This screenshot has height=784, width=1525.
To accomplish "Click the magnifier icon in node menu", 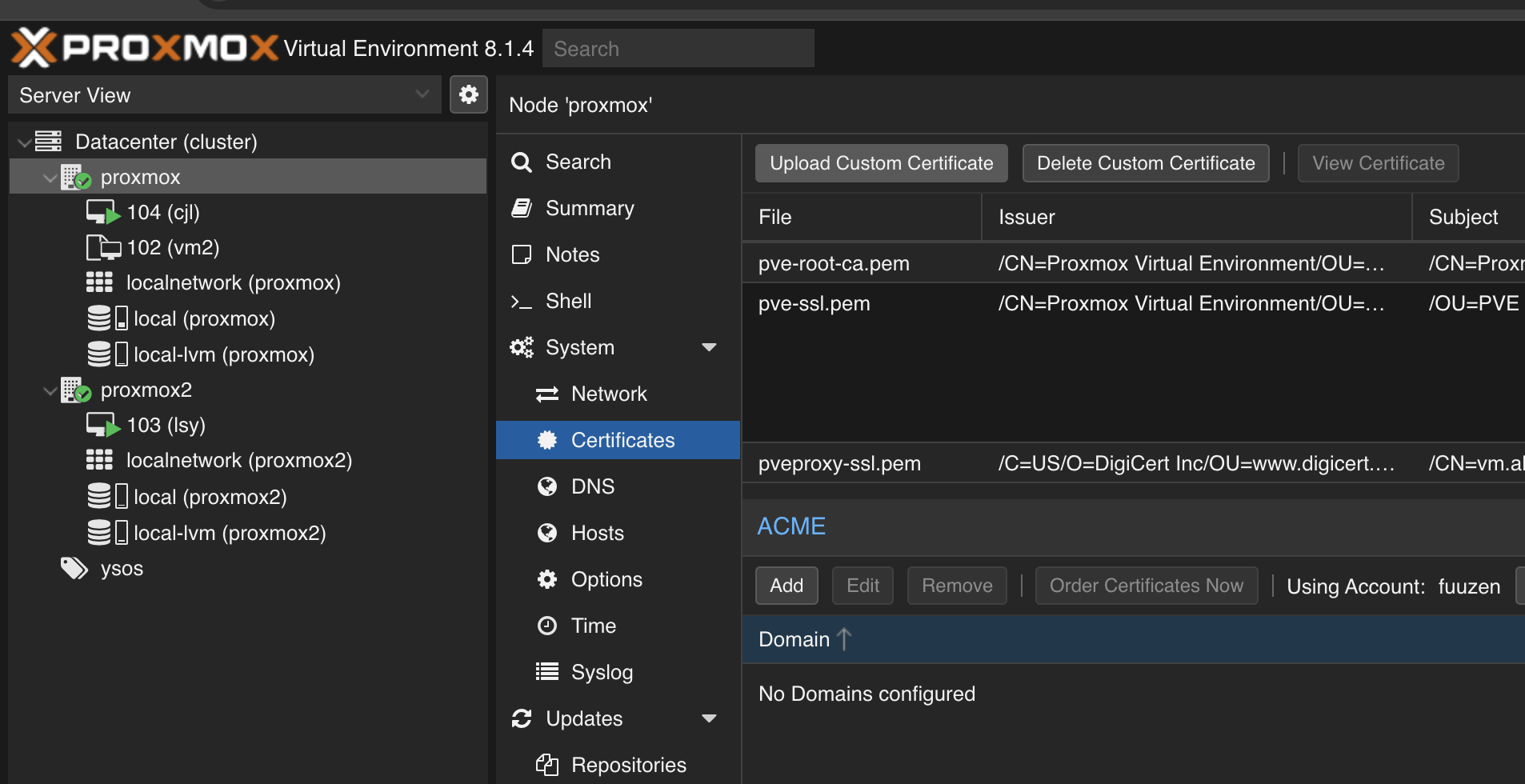I will [522, 162].
